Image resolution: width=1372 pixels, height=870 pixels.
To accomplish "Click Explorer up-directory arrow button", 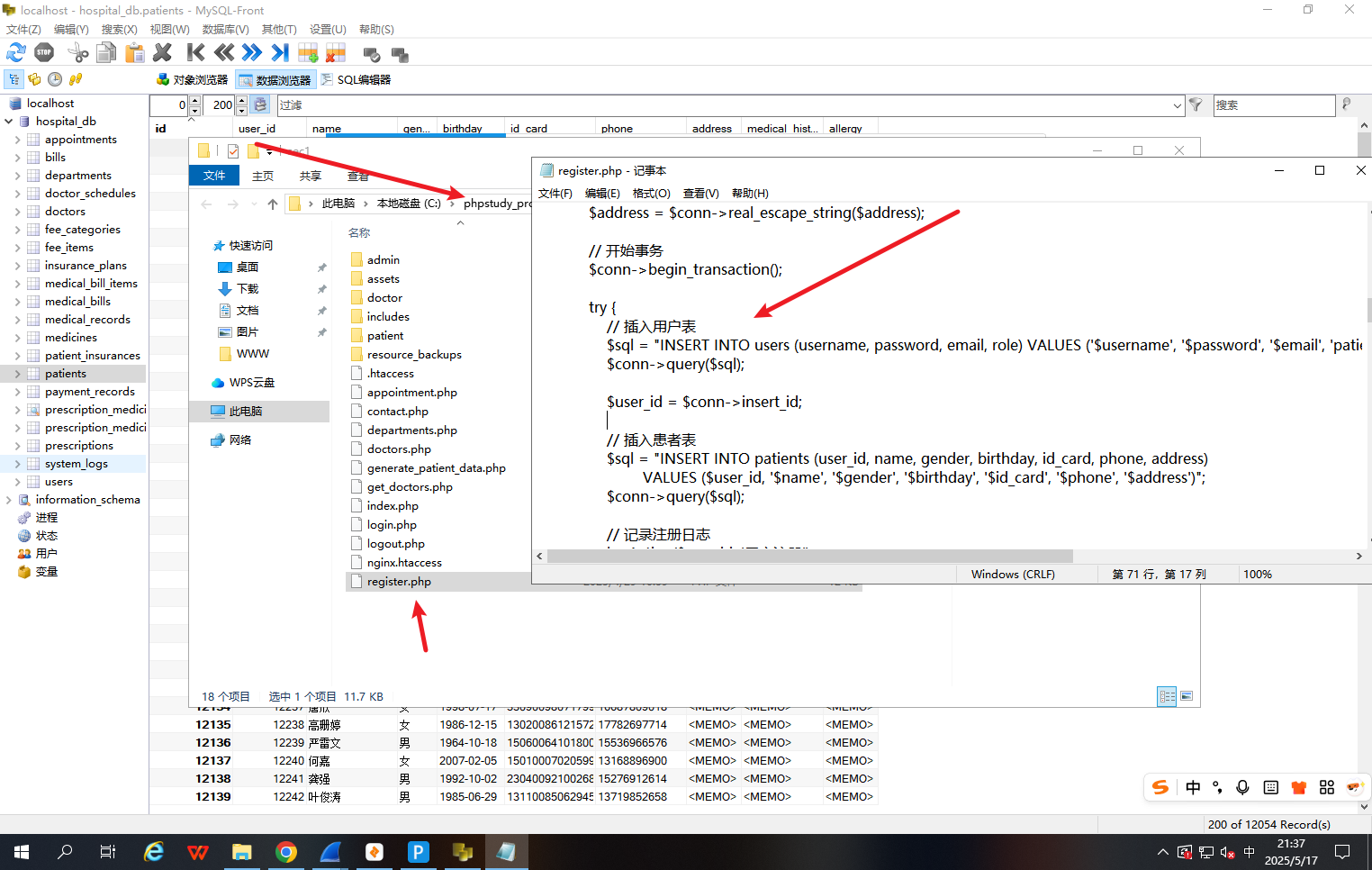I will click(273, 204).
